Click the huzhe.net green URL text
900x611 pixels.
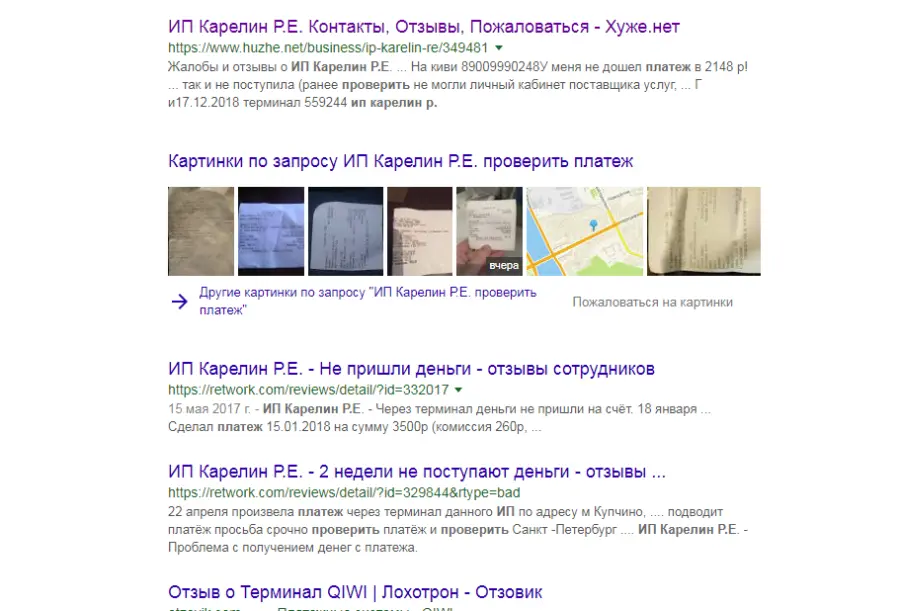tap(328, 48)
